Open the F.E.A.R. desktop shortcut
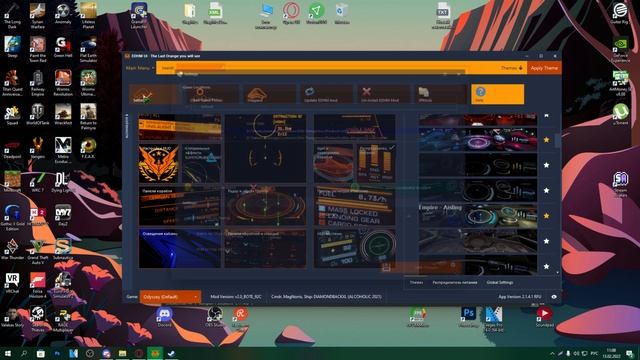The height and width of the screenshot is (360, 640). click(88, 148)
